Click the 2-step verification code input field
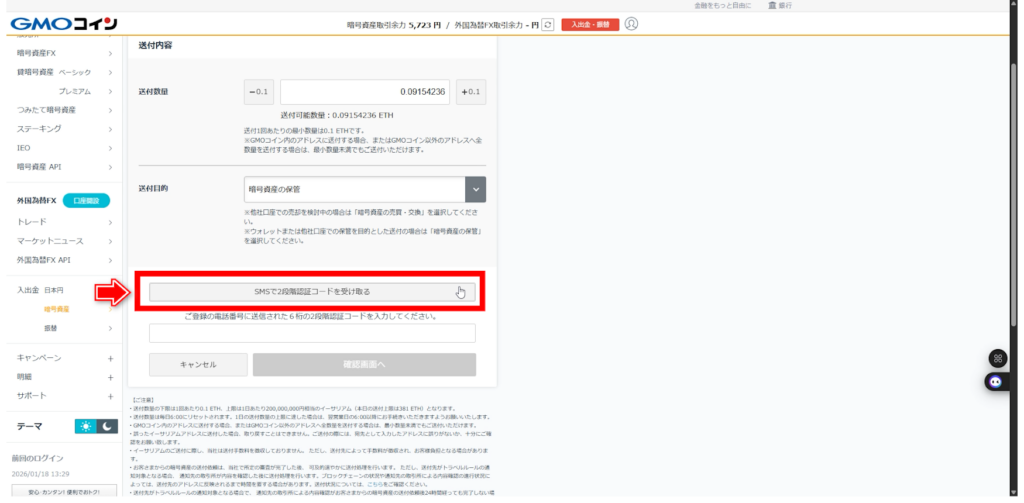Image resolution: width=1024 pixels, height=503 pixels. tap(312, 333)
